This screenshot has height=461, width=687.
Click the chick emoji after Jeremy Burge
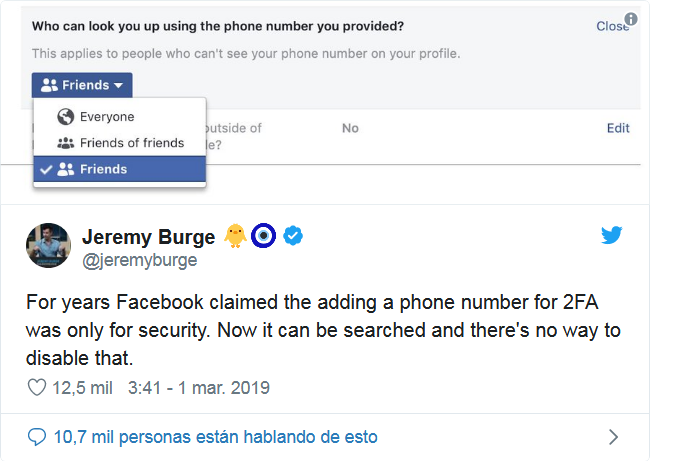(x=236, y=236)
